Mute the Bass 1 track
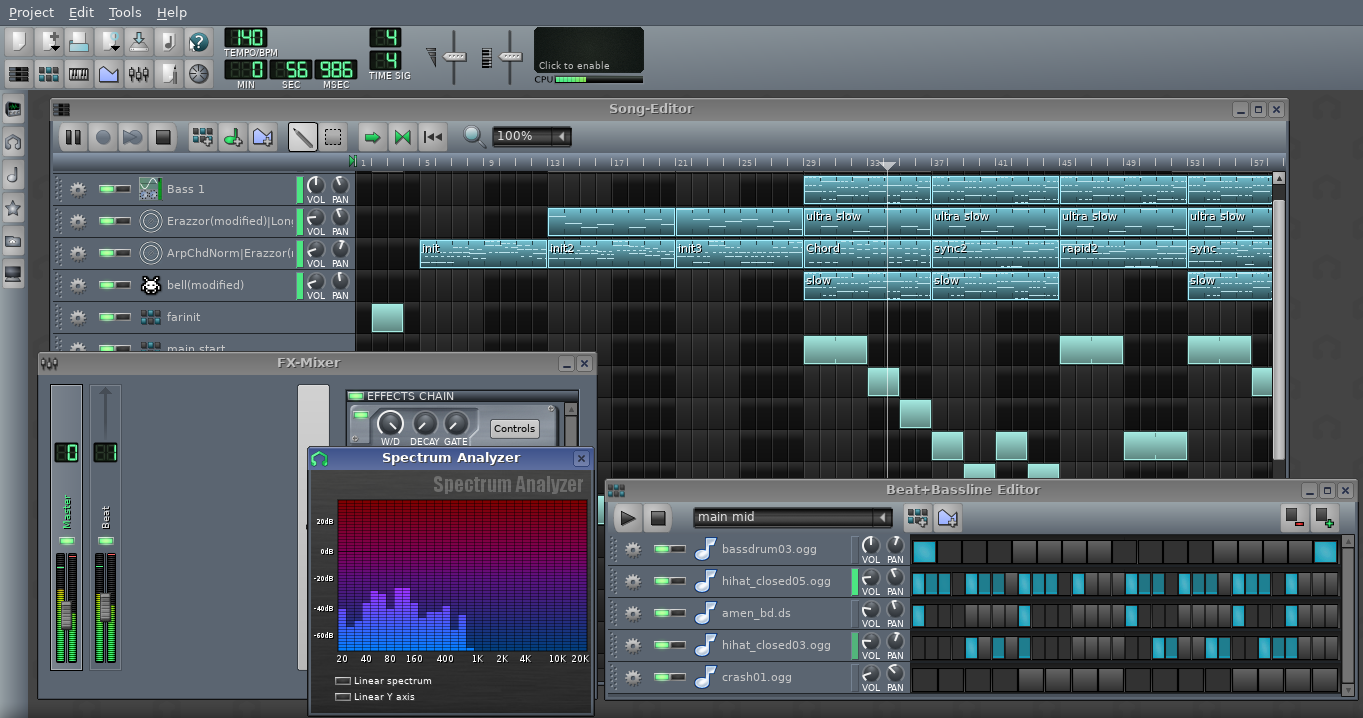The image size is (1363, 718). tap(106, 189)
